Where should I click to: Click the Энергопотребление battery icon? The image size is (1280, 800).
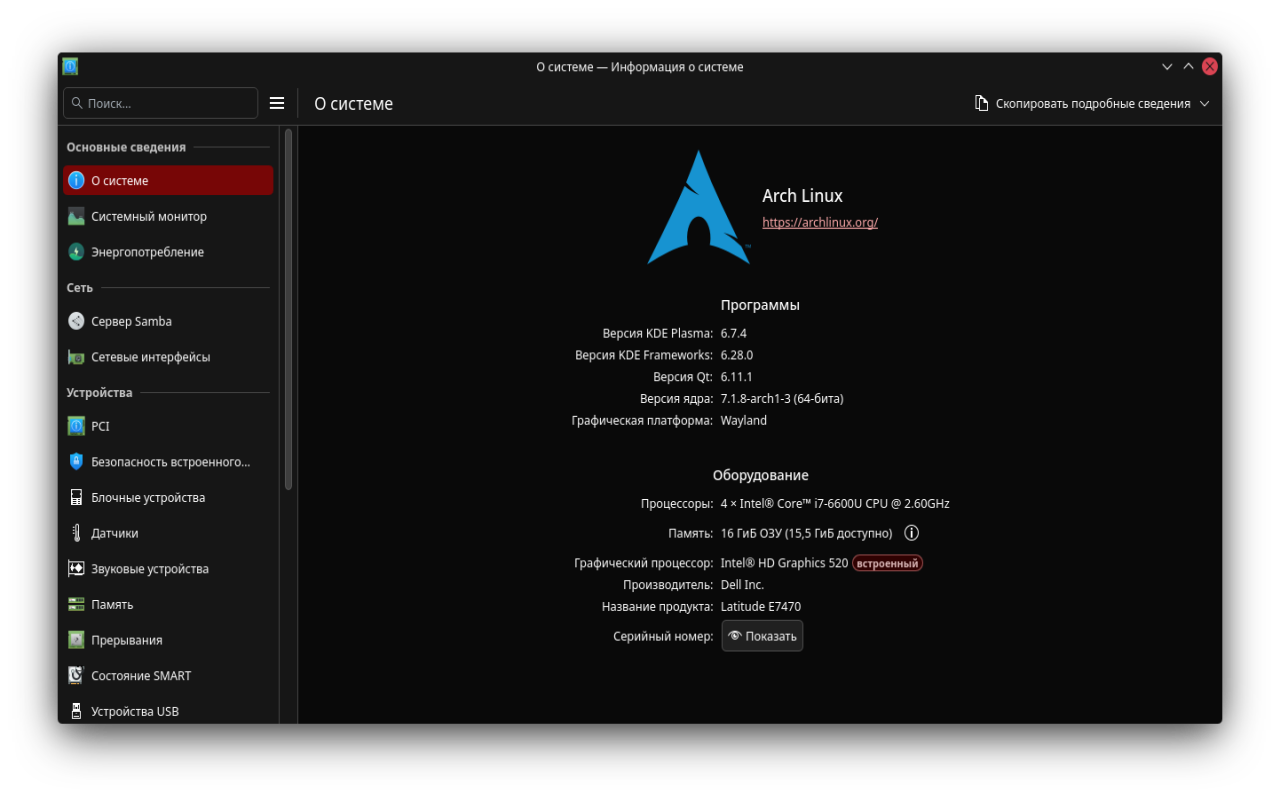76,252
